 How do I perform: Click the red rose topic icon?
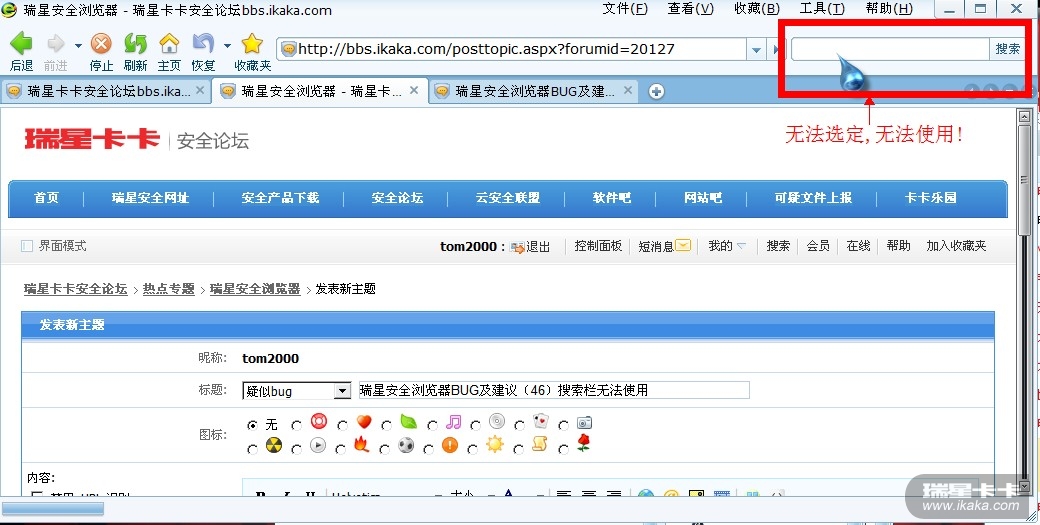pos(583,443)
